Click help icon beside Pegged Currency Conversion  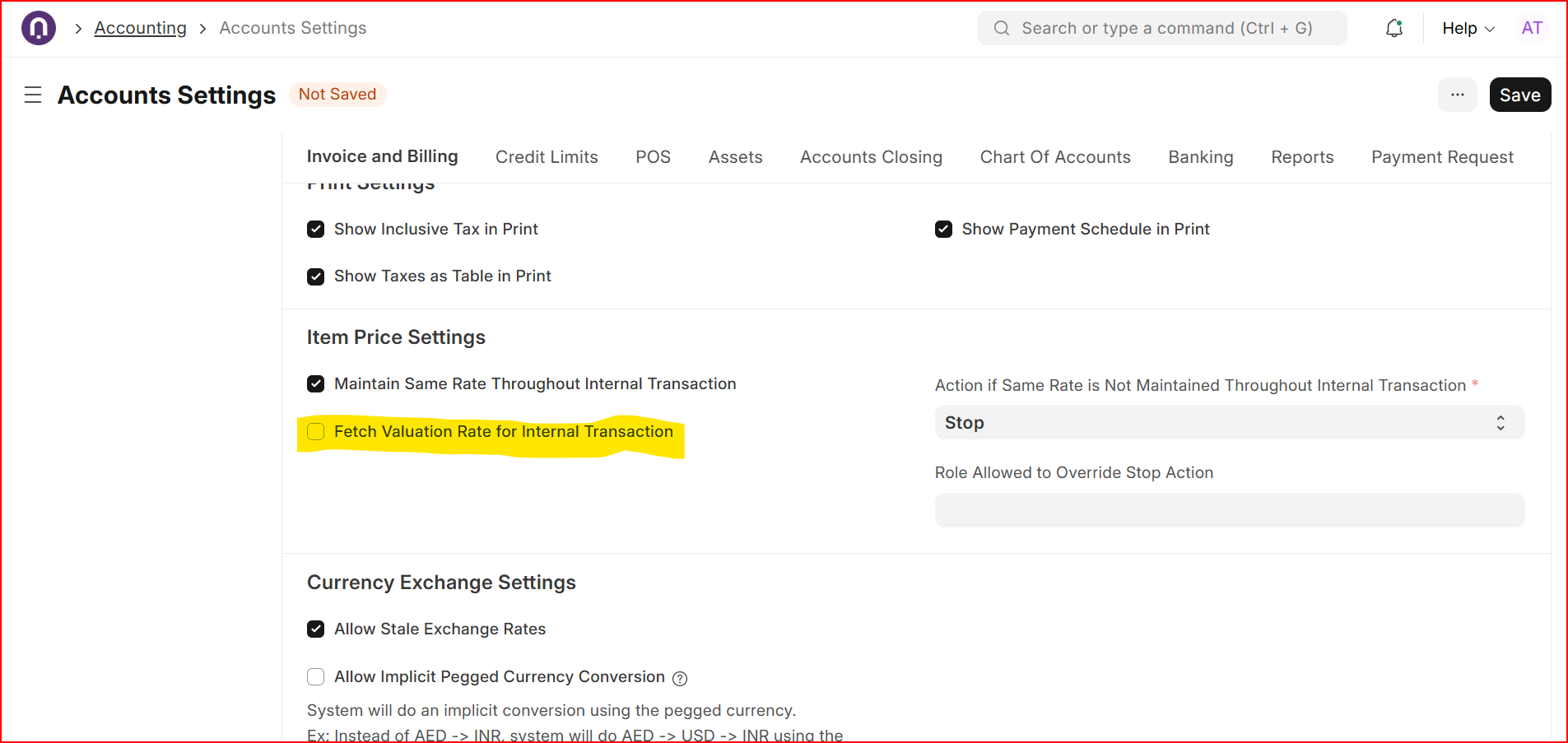(680, 679)
